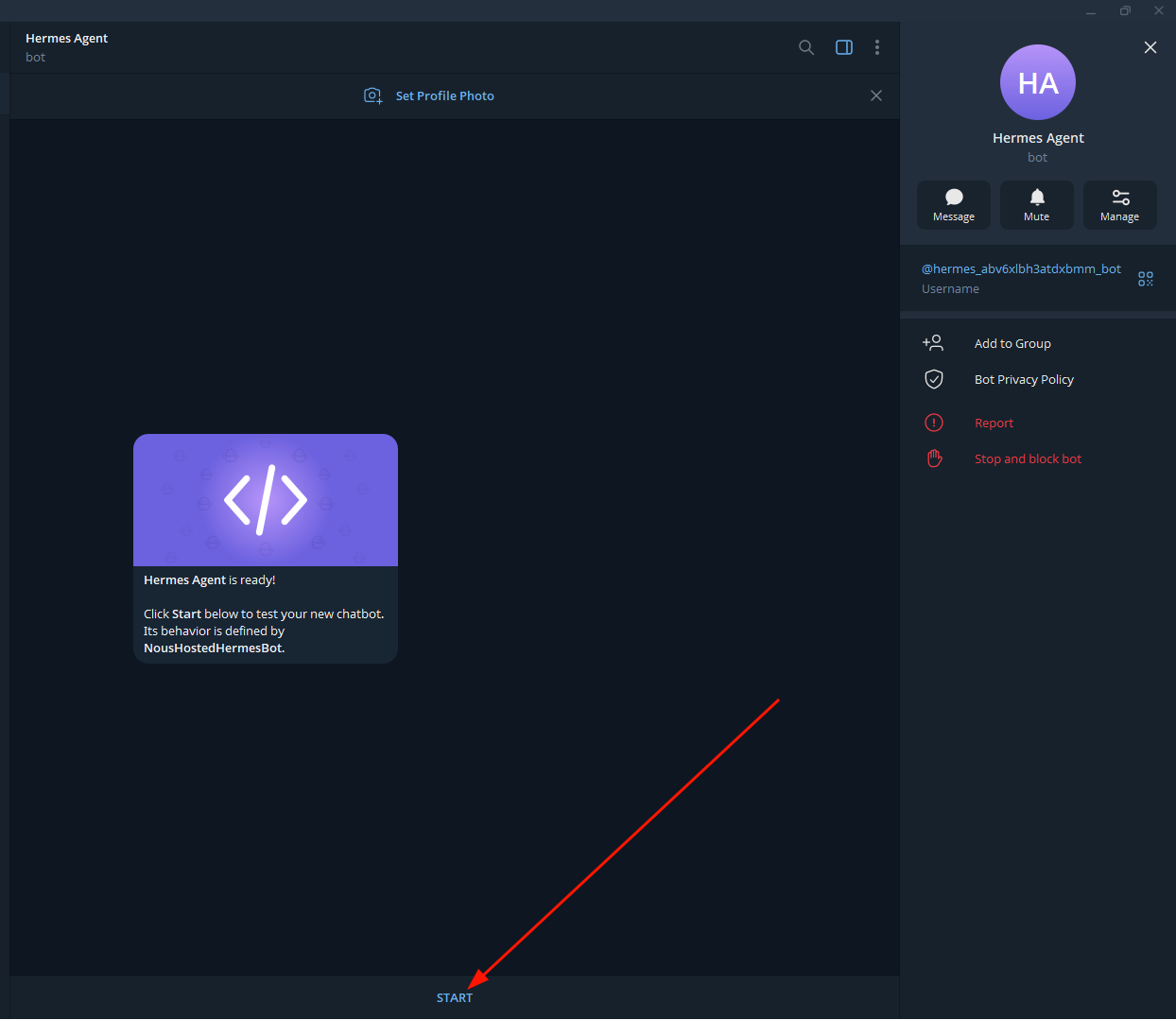The image size is (1176, 1020).
Task: Restore down the Telegram window
Action: pos(1125,11)
